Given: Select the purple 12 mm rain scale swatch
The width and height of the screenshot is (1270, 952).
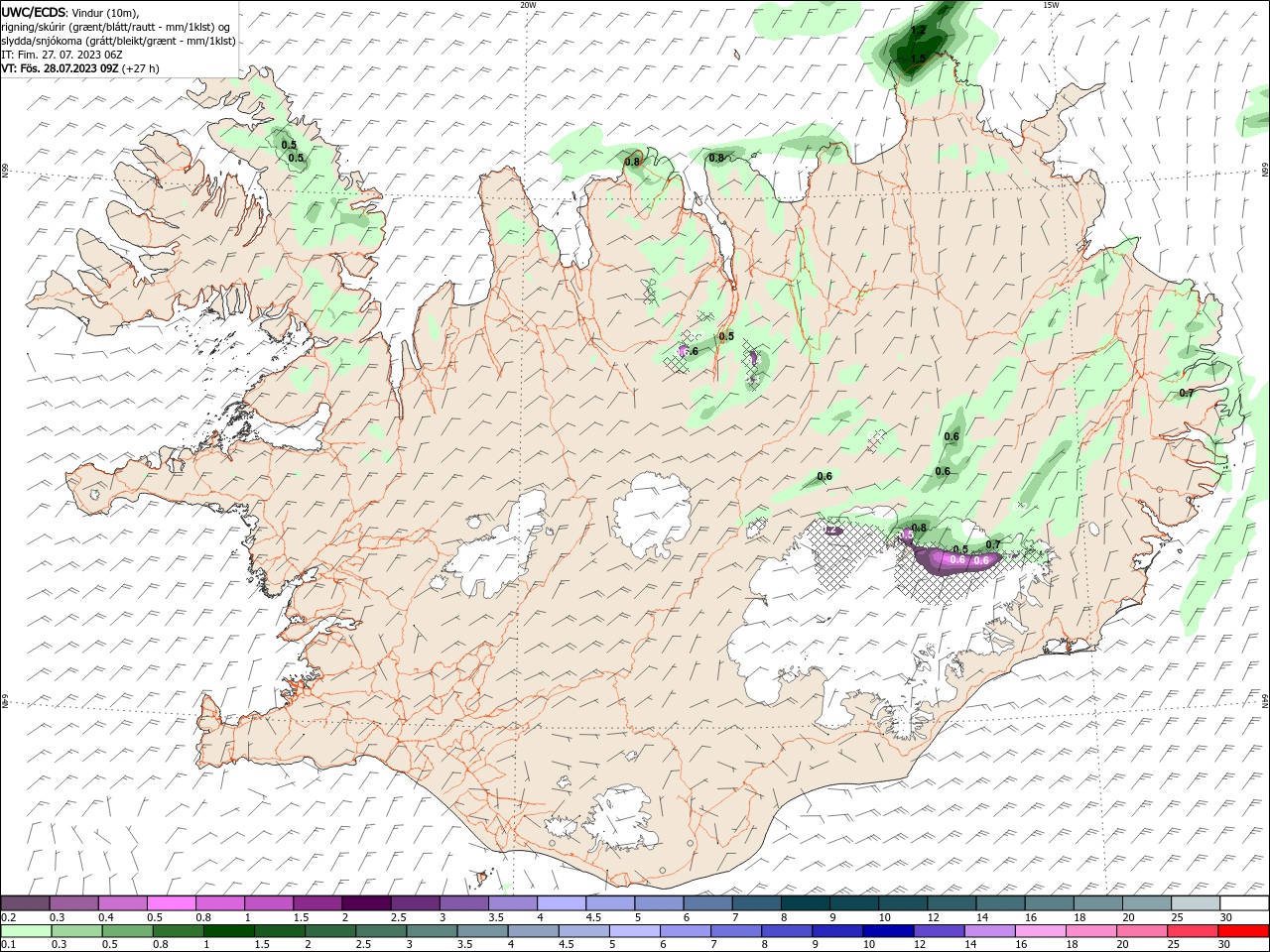Looking at the screenshot, I should (x=940, y=931).
